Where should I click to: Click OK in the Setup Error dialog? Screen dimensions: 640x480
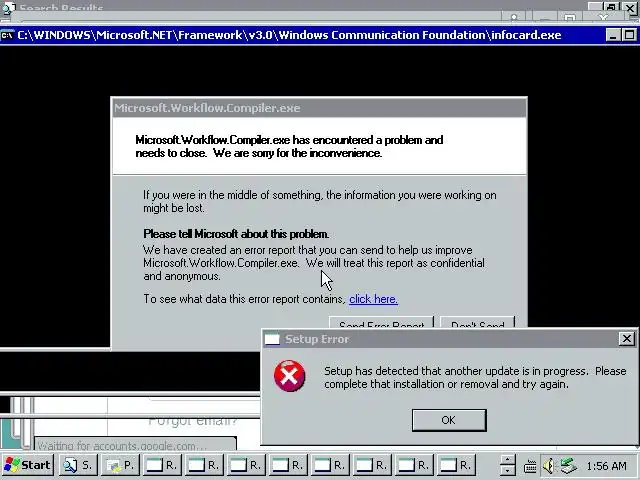pyautogui.click(x=449, y=420)
